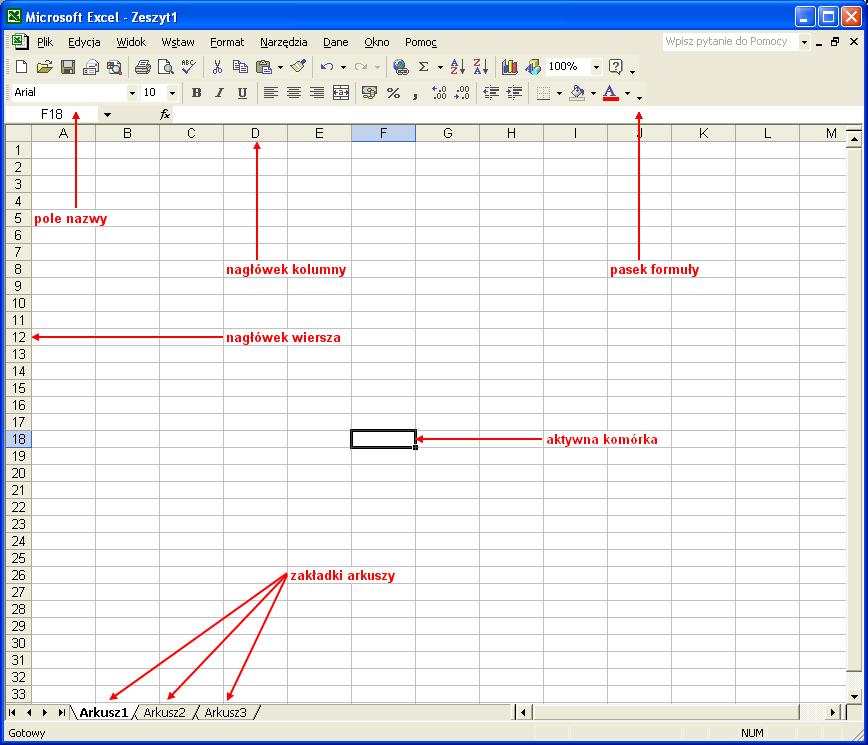This screenshot has width=868, height=745.
Task: Click the Cut scissors icon
Action: pos(216,67)
